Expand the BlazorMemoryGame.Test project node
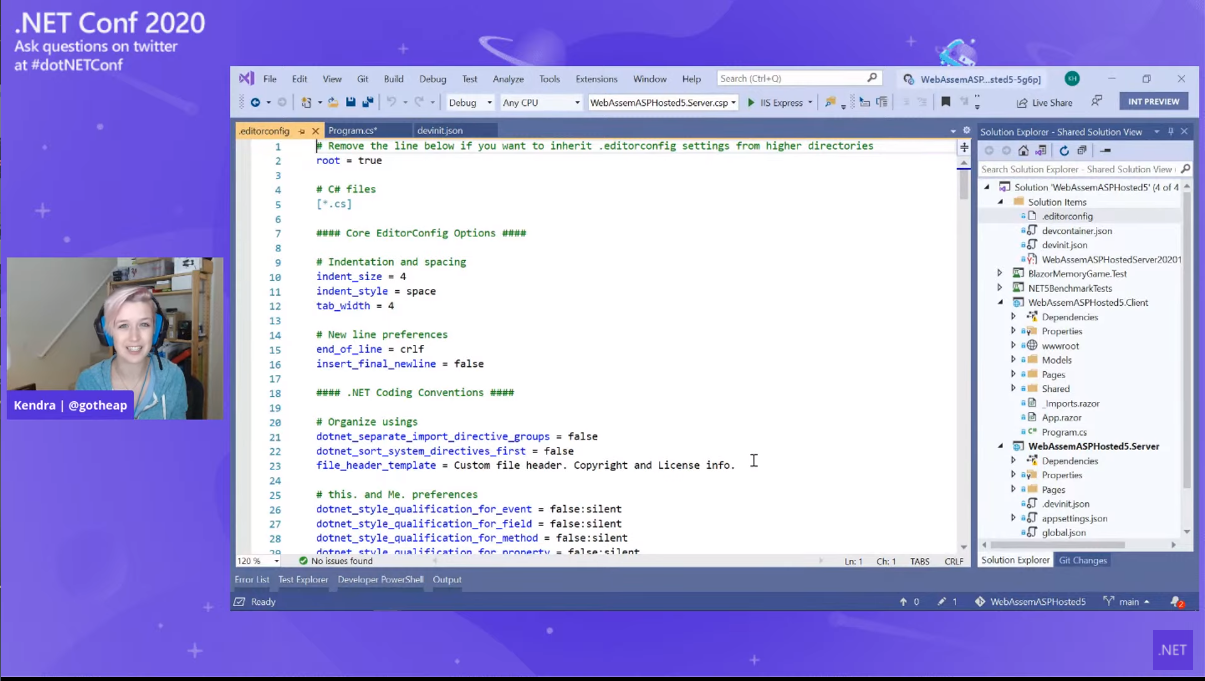This screenshot has width=1205, height=681. tap(999, 273)
